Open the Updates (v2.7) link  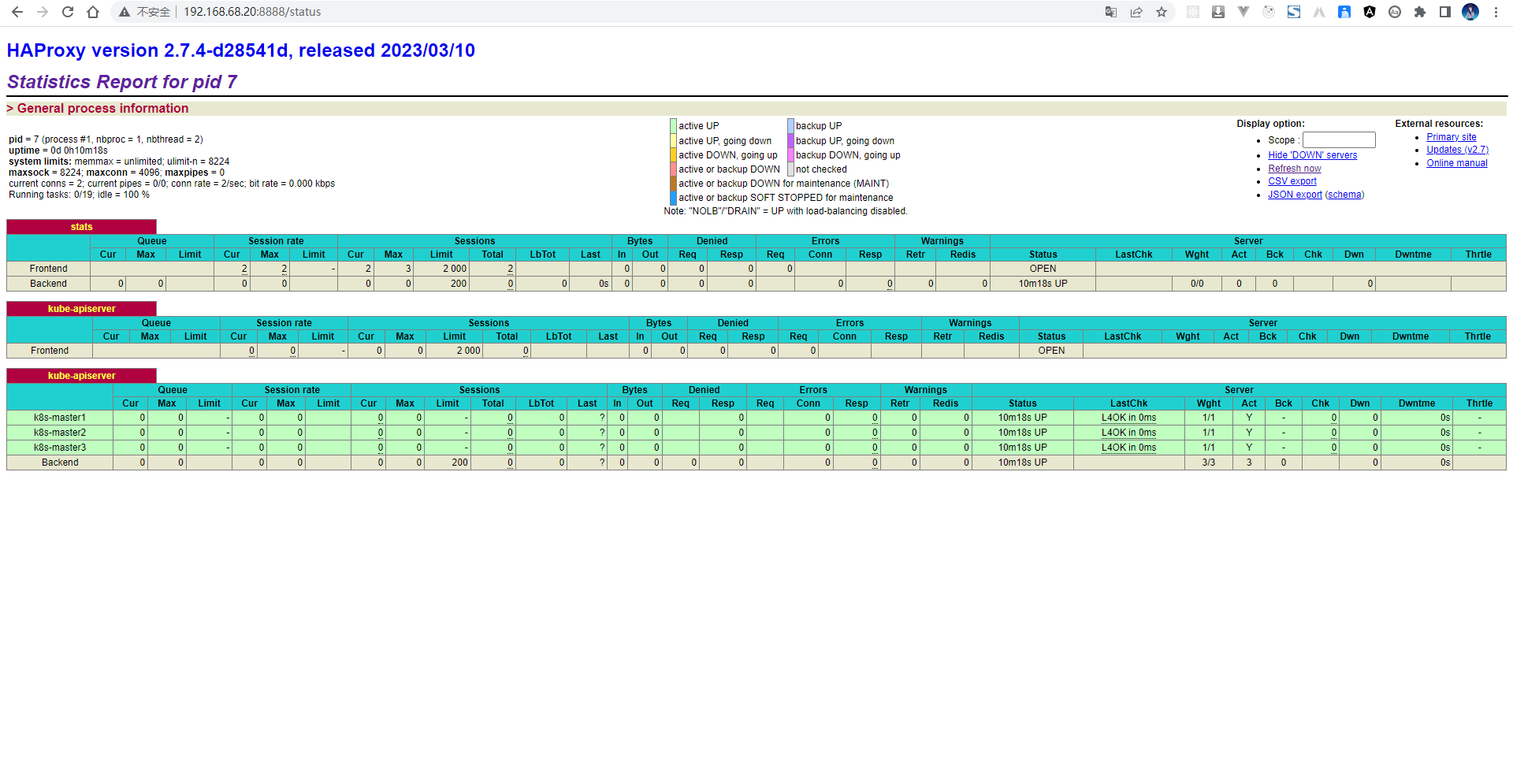(x=1457, y=150)
